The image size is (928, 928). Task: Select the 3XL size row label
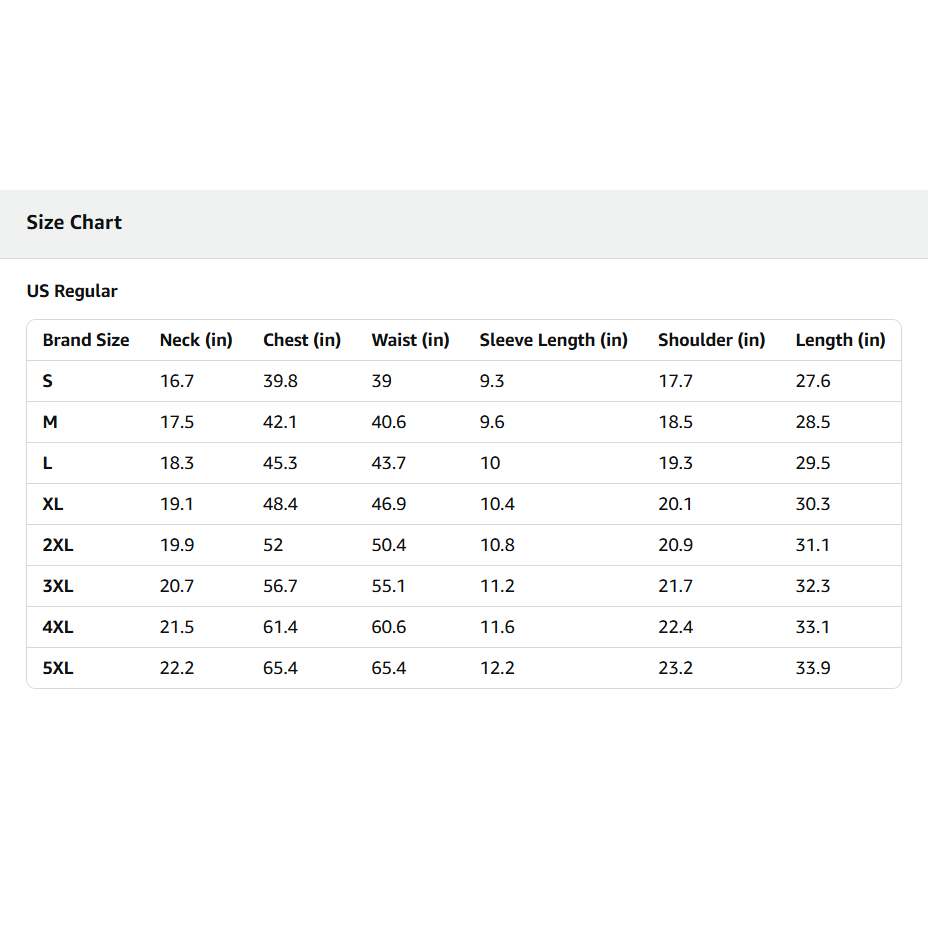point(58,586)
